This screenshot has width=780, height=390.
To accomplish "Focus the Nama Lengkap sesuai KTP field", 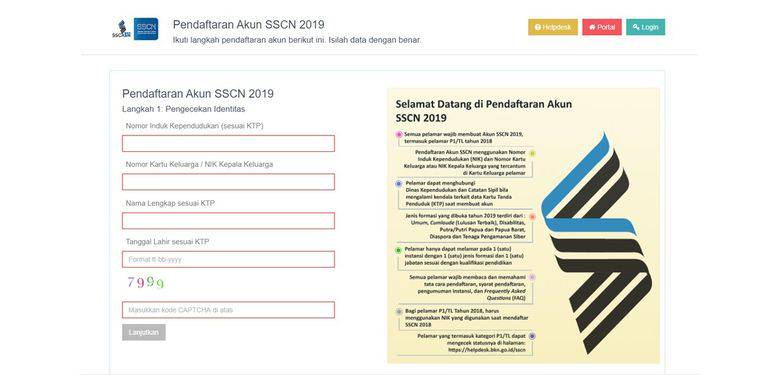I will [228, 220].
